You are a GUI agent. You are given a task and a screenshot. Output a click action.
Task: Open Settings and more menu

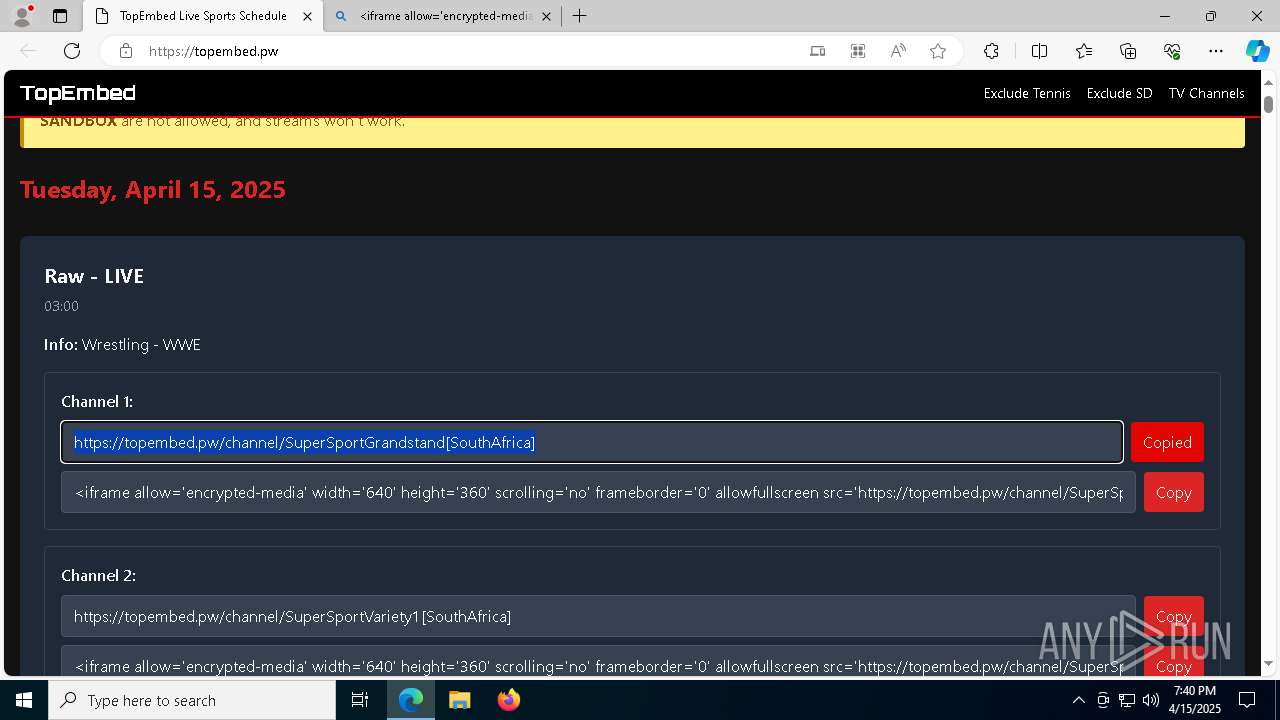1216,51
